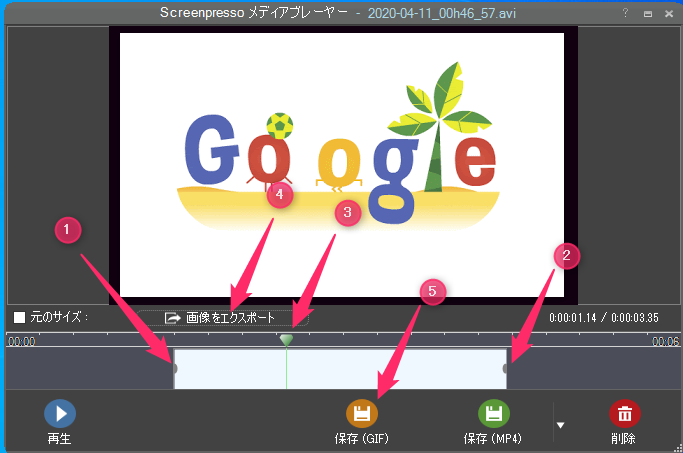Viewport: 683px width, 453px height.
Task: Click the time readout 0:00:01.14 / 0:00:03.35
Action: point(604,318)
